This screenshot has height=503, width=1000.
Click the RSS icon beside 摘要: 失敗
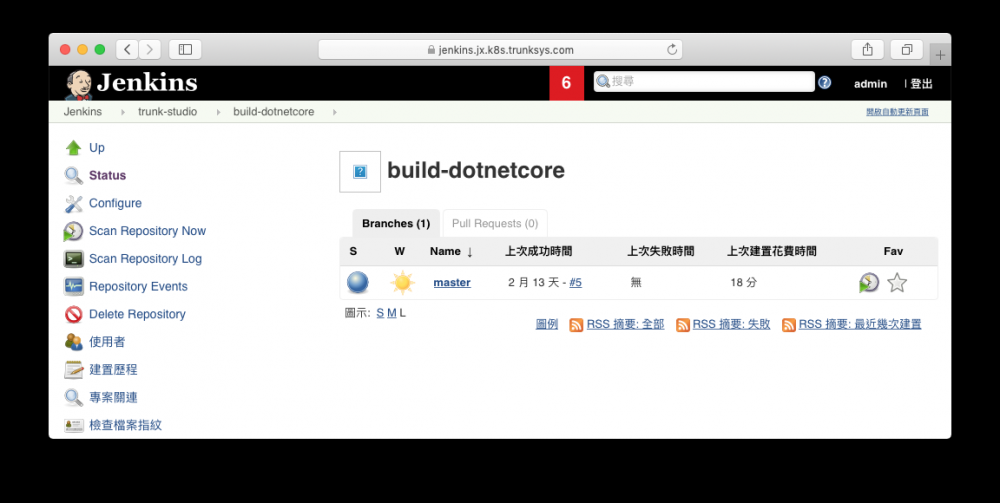click(x=682, y=325)
